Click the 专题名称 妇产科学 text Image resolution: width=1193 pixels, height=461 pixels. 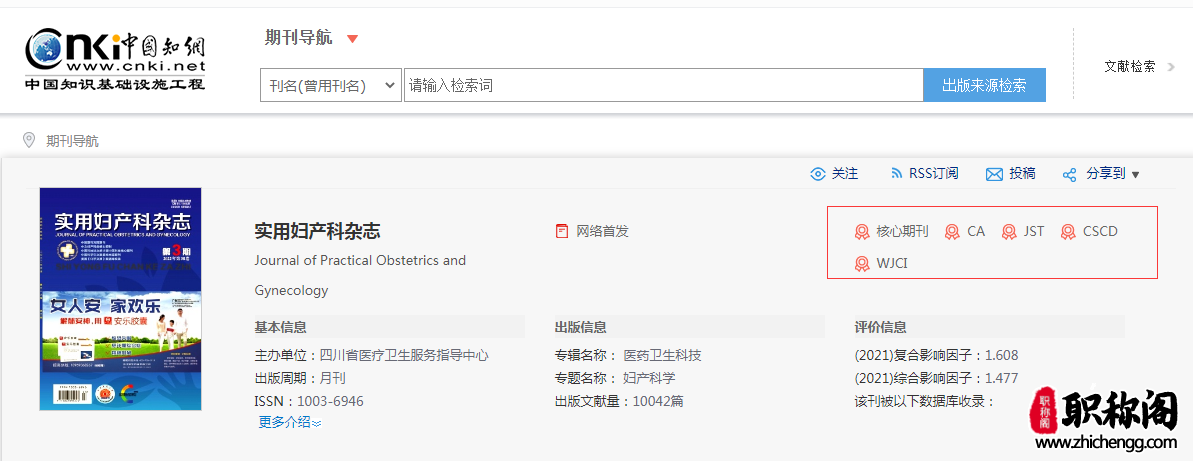616,378
